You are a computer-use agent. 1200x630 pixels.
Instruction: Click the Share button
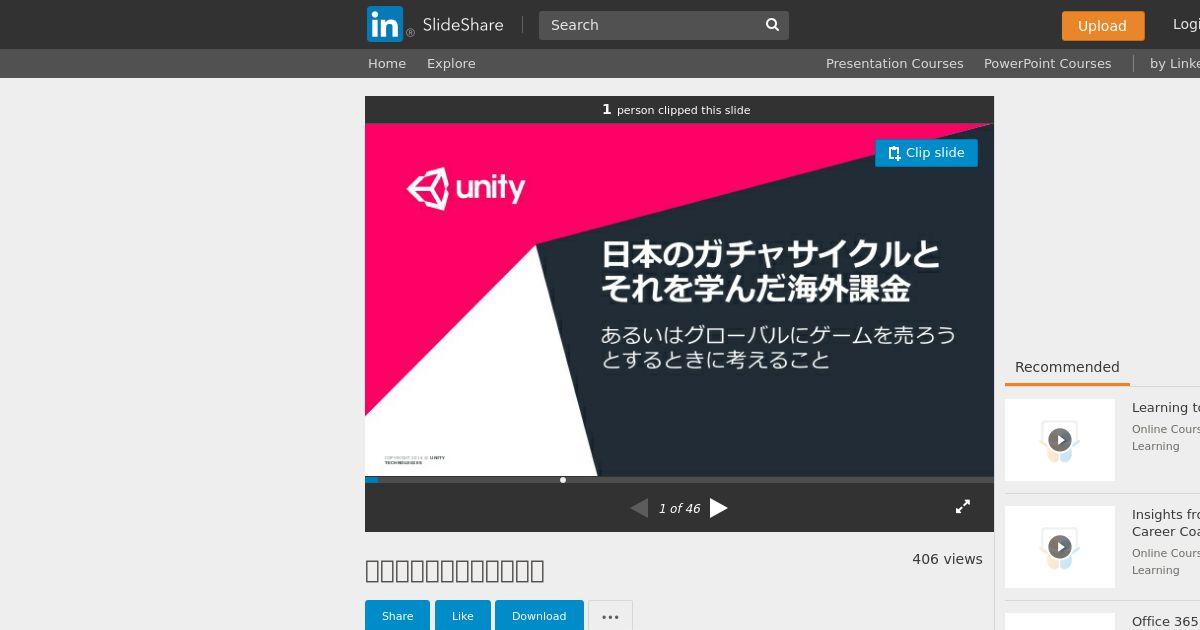397,616
